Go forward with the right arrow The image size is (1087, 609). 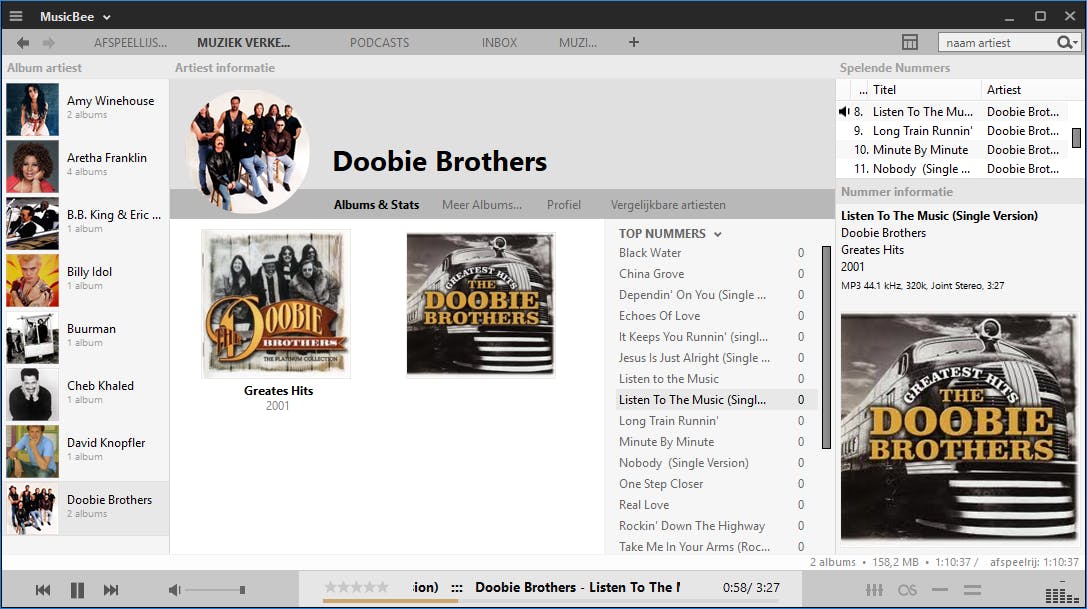(49, 43)
